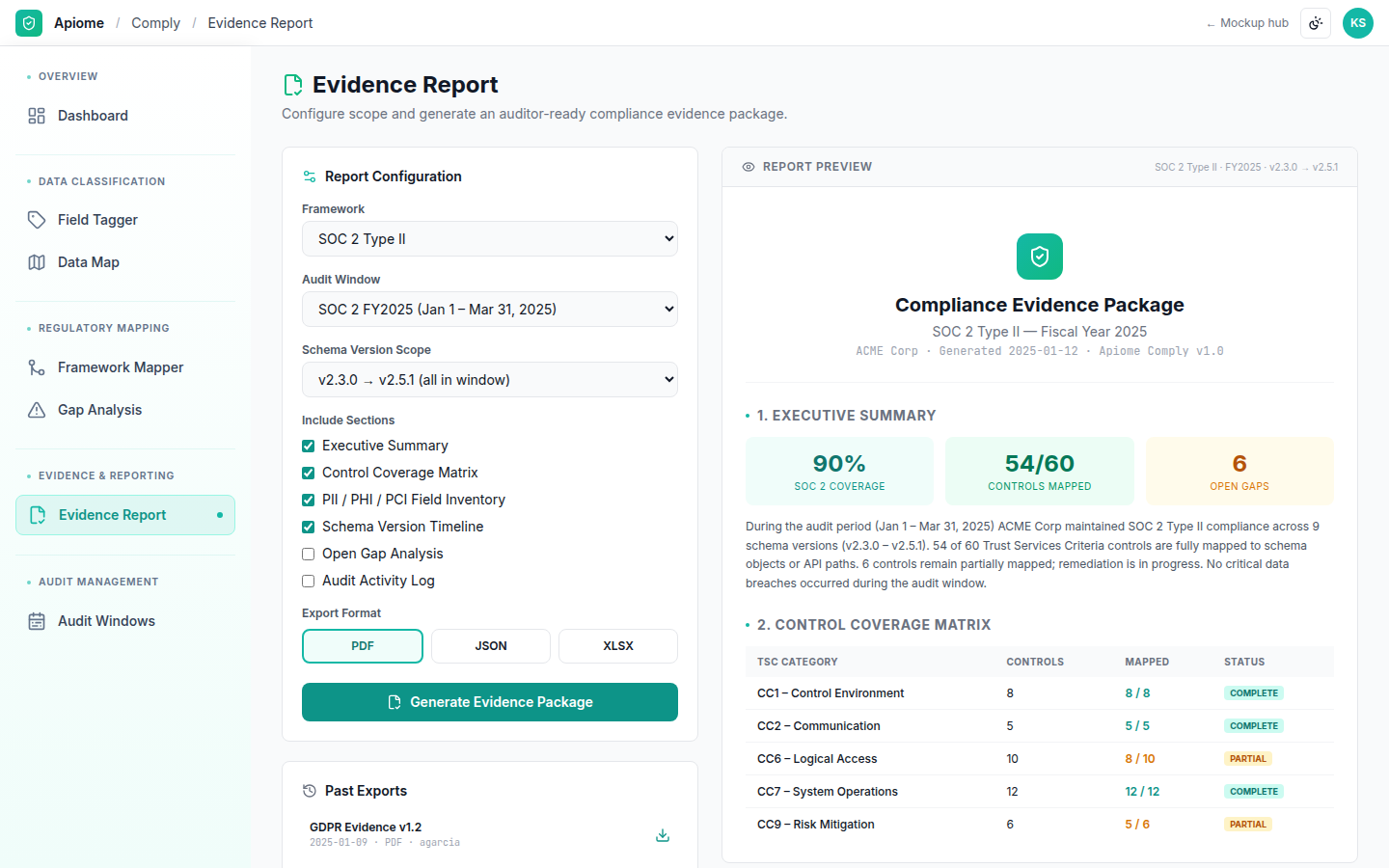Toggle the theme switcher icon

coord(1316,23)
